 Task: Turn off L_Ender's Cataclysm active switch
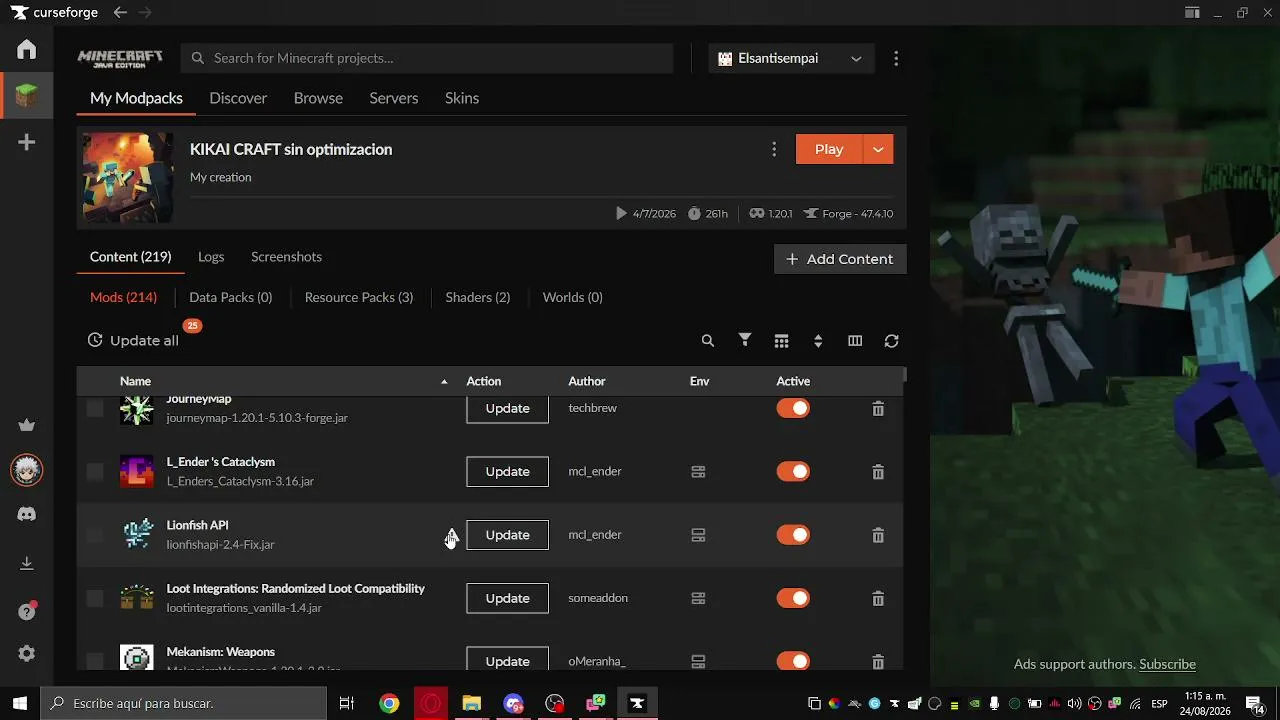793,472
